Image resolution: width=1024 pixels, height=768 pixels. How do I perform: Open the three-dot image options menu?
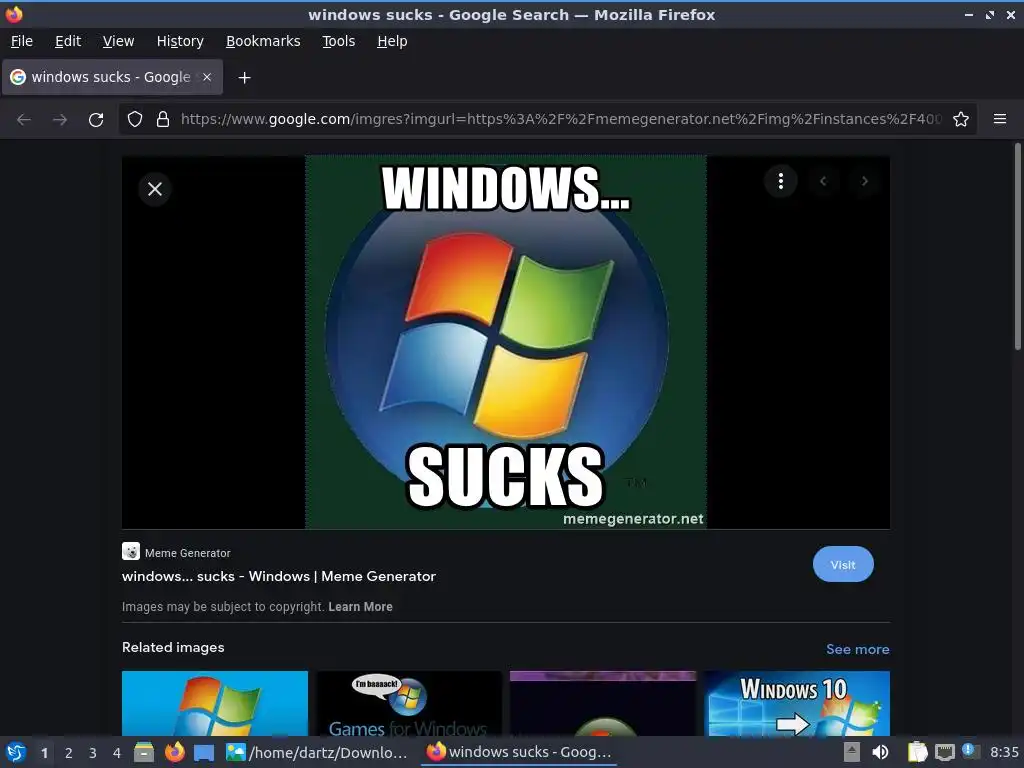click(780, 181)
